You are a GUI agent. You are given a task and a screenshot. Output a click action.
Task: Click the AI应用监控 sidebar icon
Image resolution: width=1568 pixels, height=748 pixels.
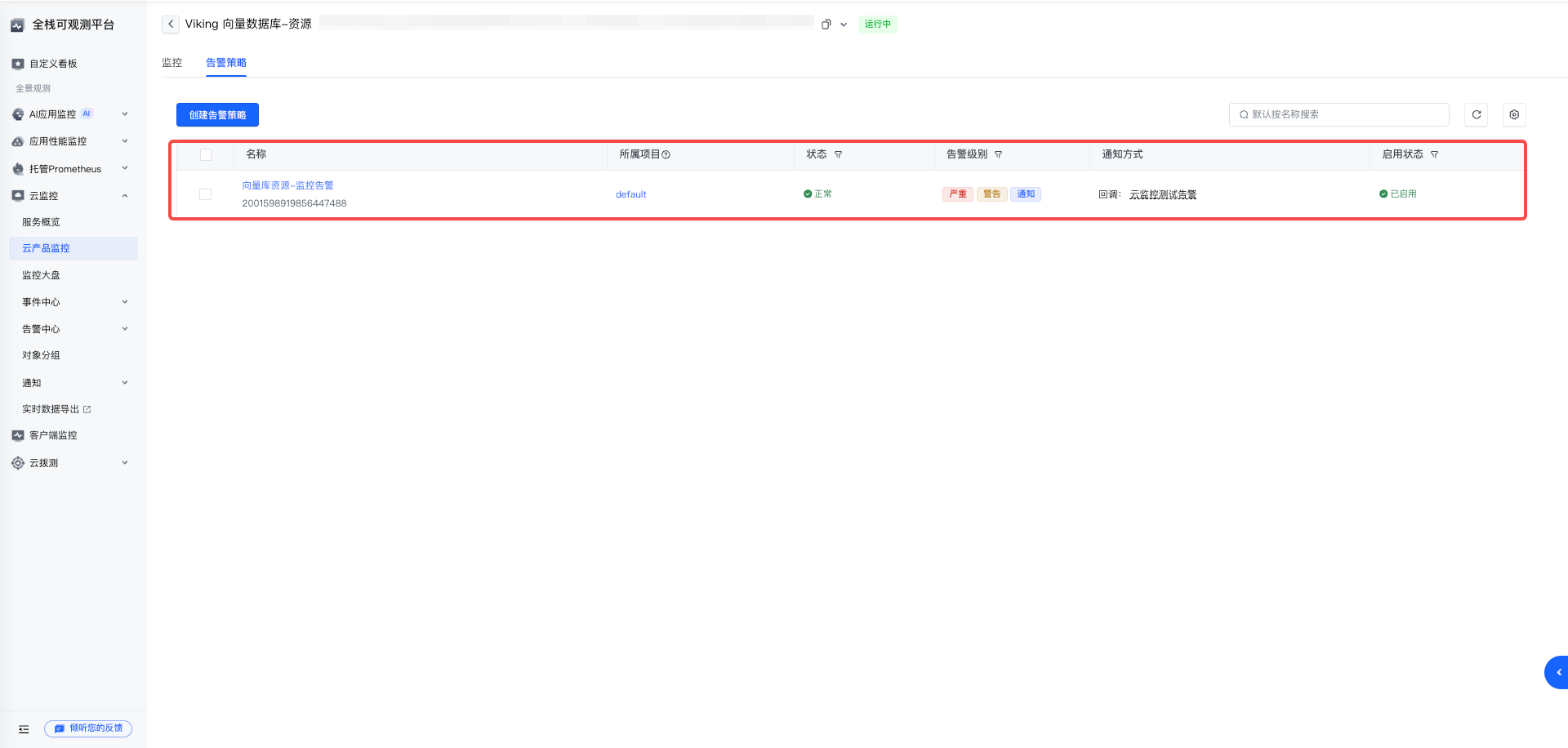pos(18,114)
